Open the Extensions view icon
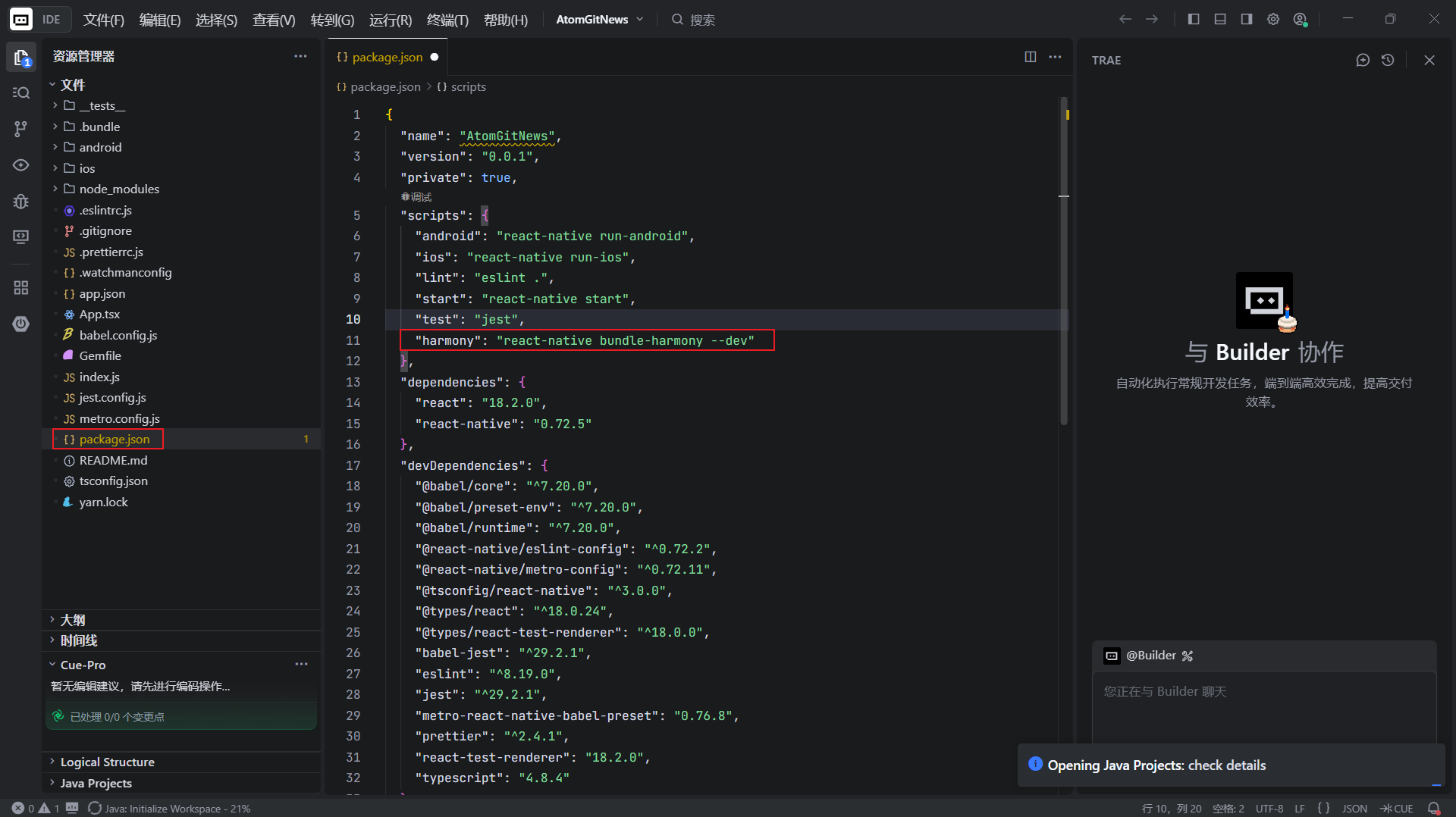 pos(21,288)
